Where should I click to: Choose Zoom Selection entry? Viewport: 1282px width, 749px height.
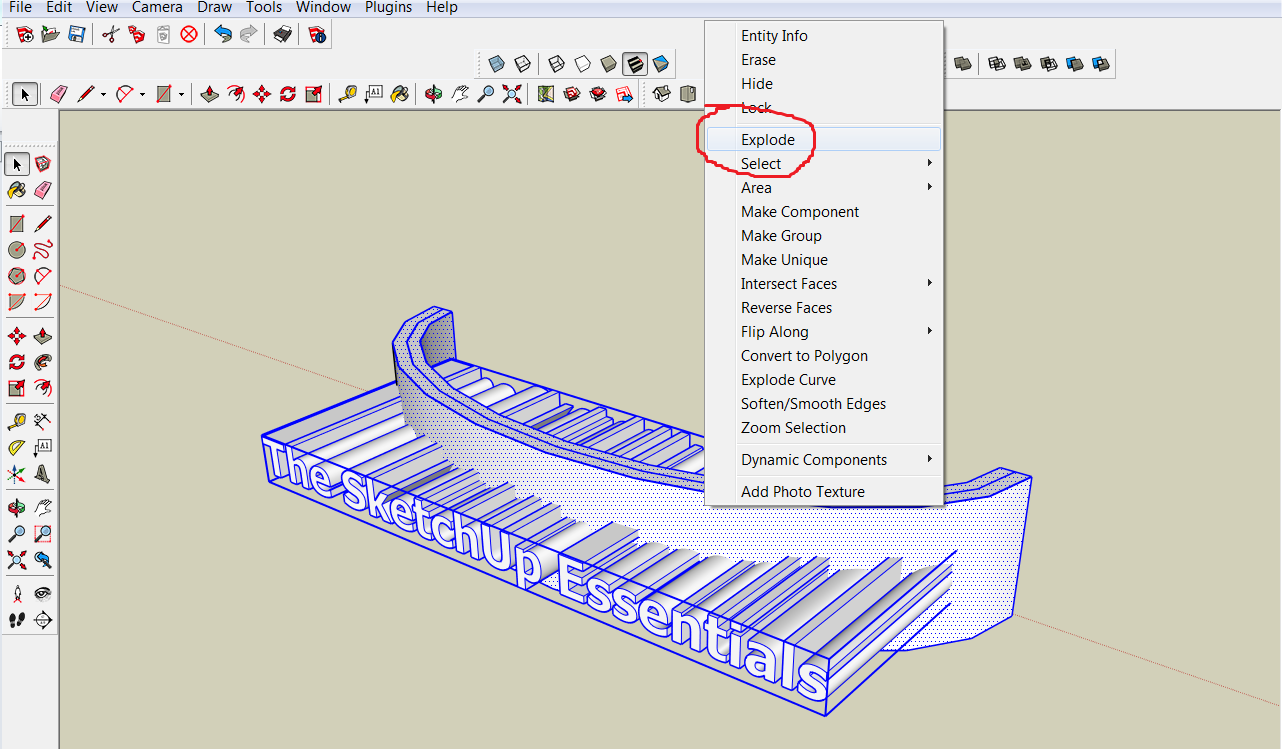pyautogui.click(x=823, y=428)
